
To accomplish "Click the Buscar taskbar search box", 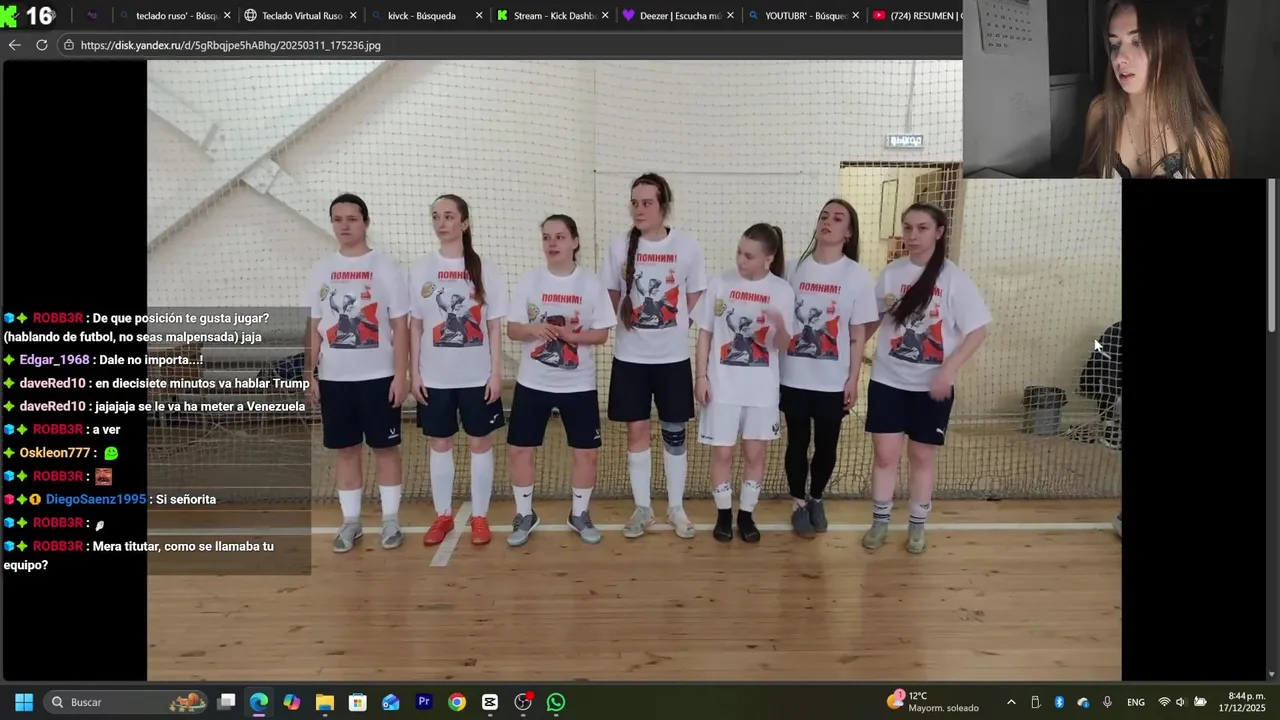I will pyautogui.click(x=124, y=702).
